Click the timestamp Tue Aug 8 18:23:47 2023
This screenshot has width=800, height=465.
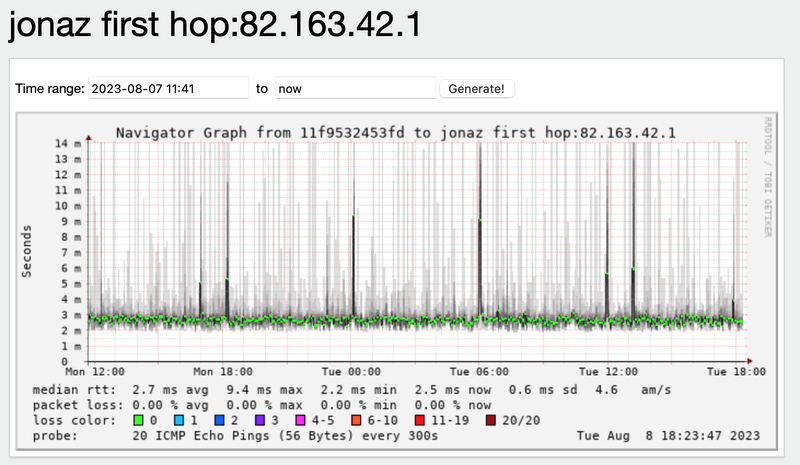pyautogui.click(x=668, y=436)
